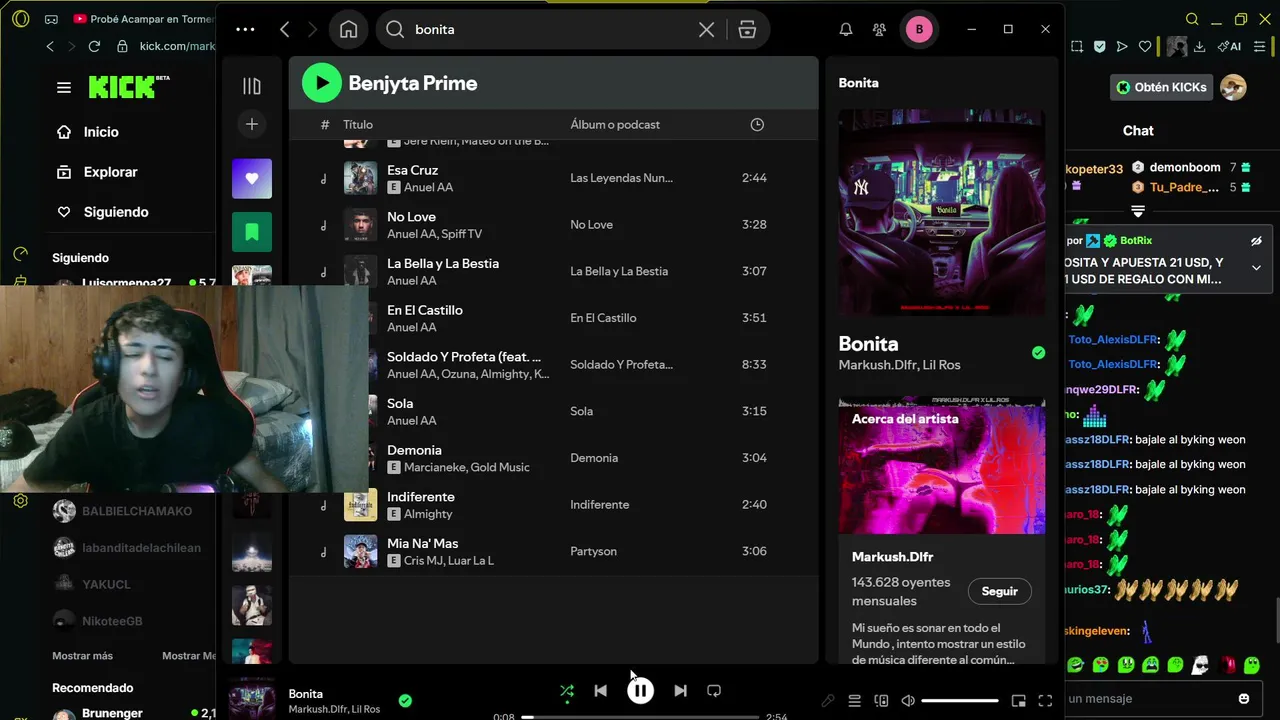Hide the pinned BotRix message

[1256, 241]
